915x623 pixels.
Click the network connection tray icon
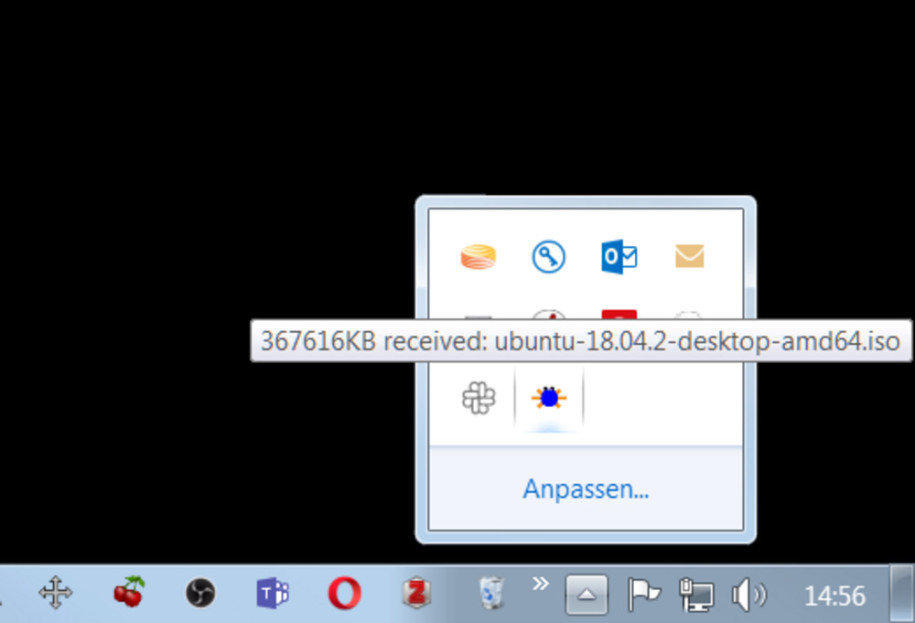tap(696, 594)
